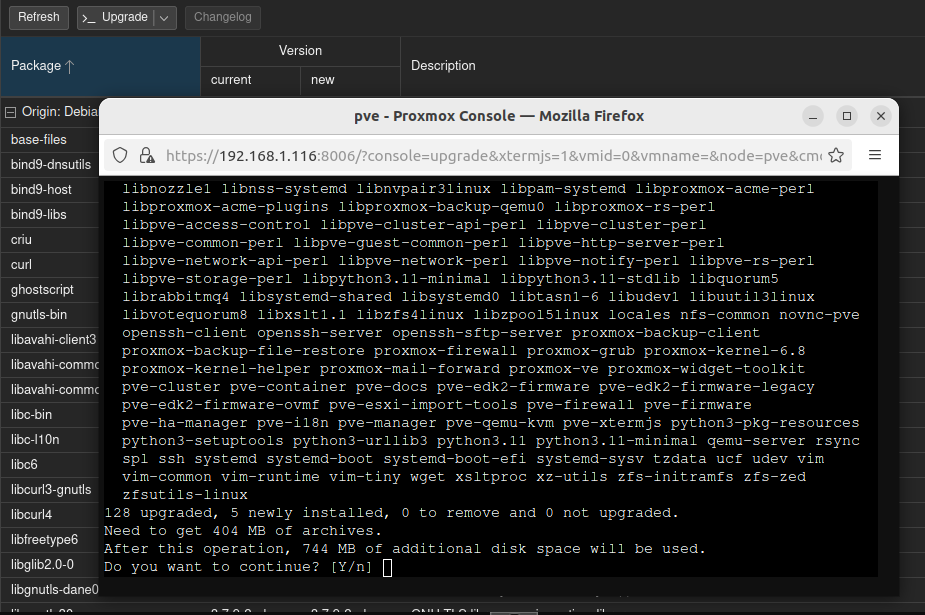Click the tracking protection shield icon
The image size is (925, 615).
coord(120,155)
